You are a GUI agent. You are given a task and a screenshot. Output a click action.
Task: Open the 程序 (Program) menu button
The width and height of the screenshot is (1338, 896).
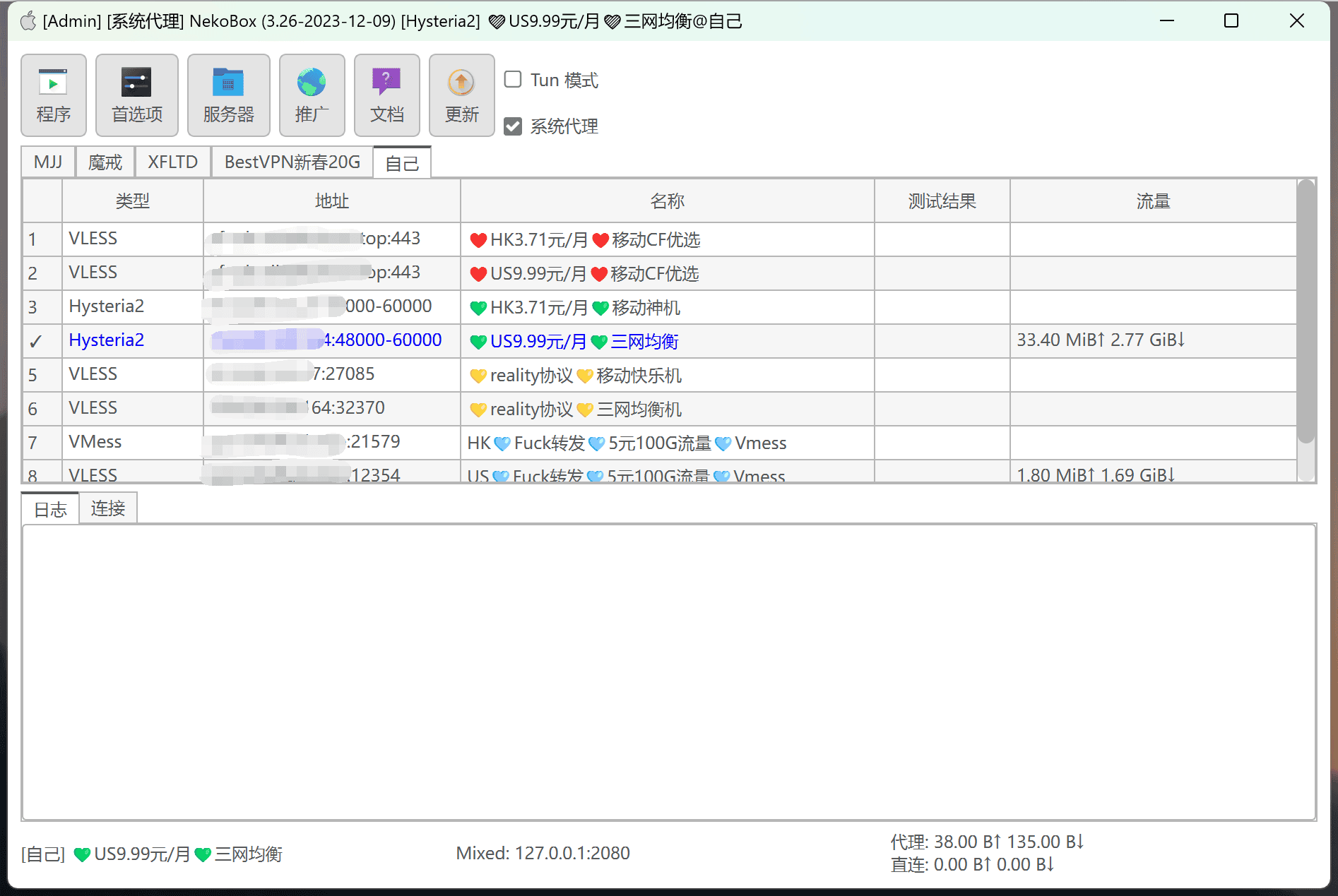click(x=54, y=95)
